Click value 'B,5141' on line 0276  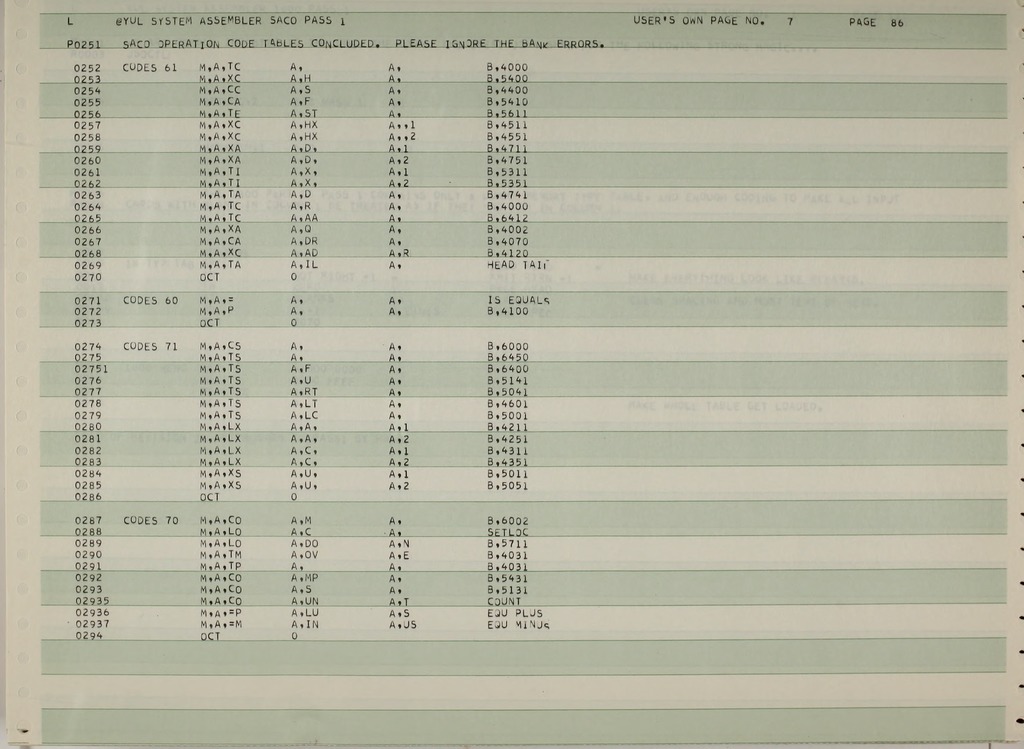click(507, 381)
